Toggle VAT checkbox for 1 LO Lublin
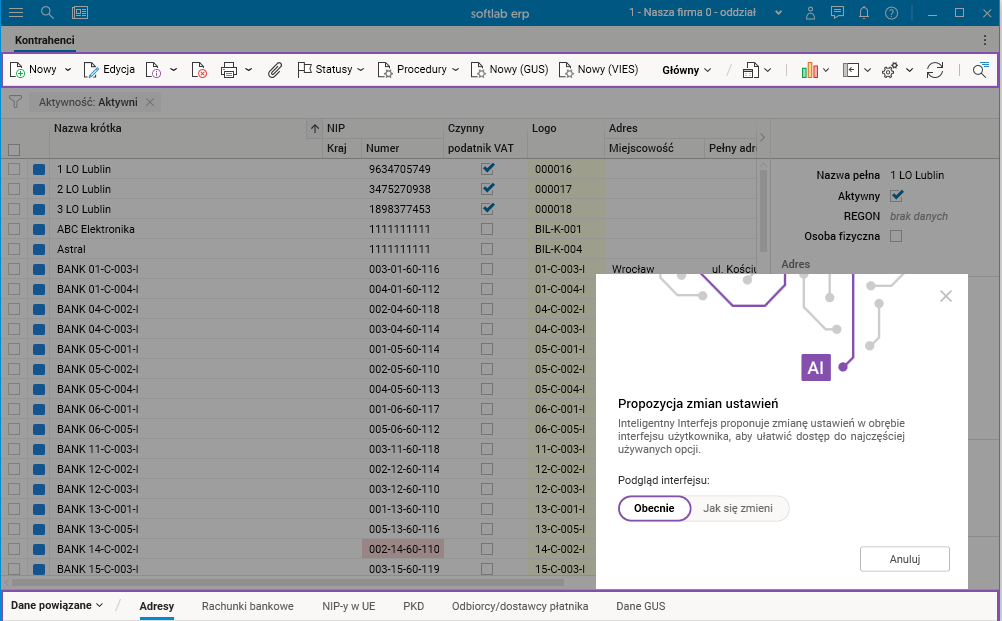This screenshot has width=1002, height=621. (x=488, y=169)
